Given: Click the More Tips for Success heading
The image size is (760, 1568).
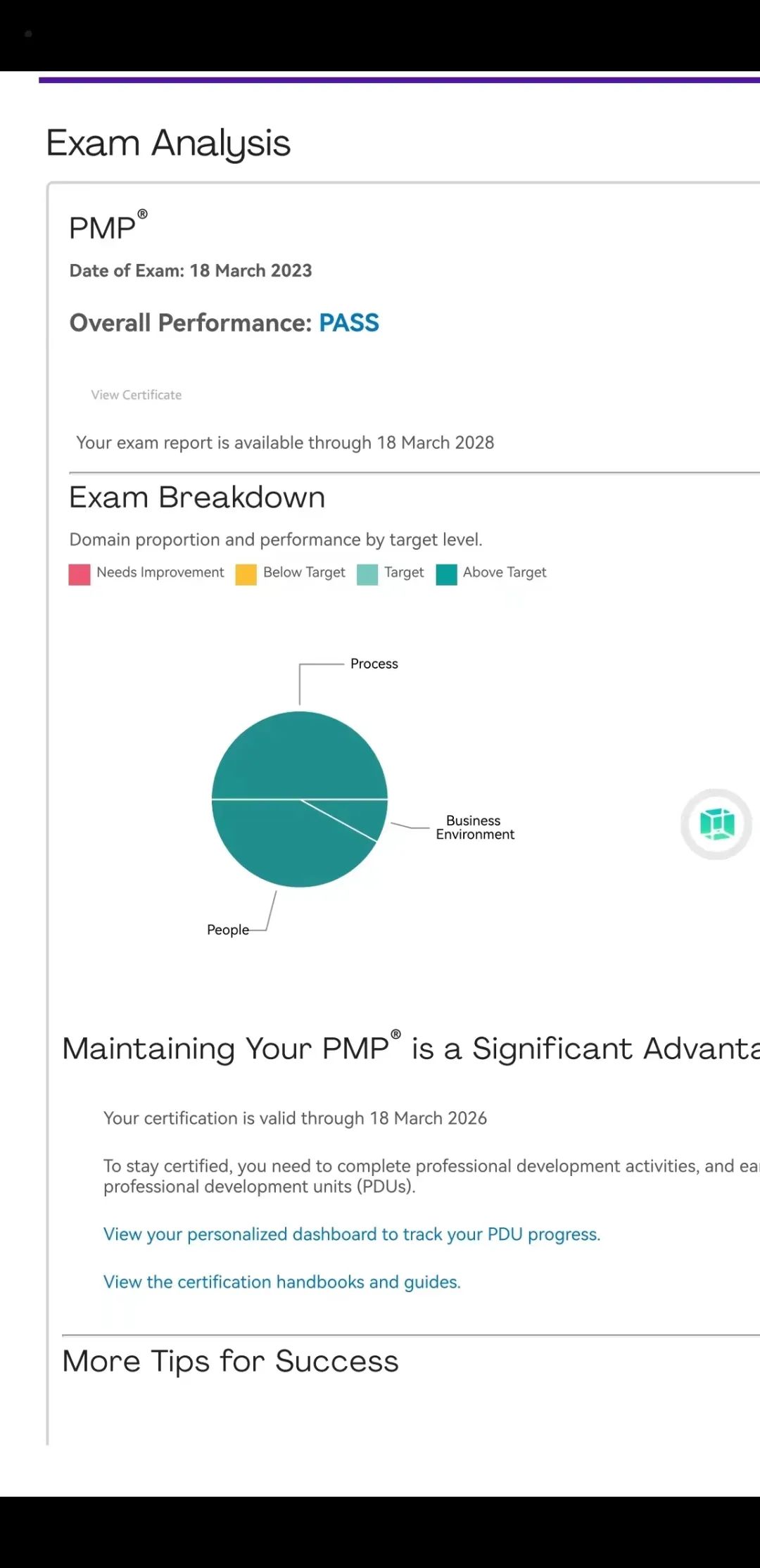Looking at the screenshot, I should tap(231, 1362).
